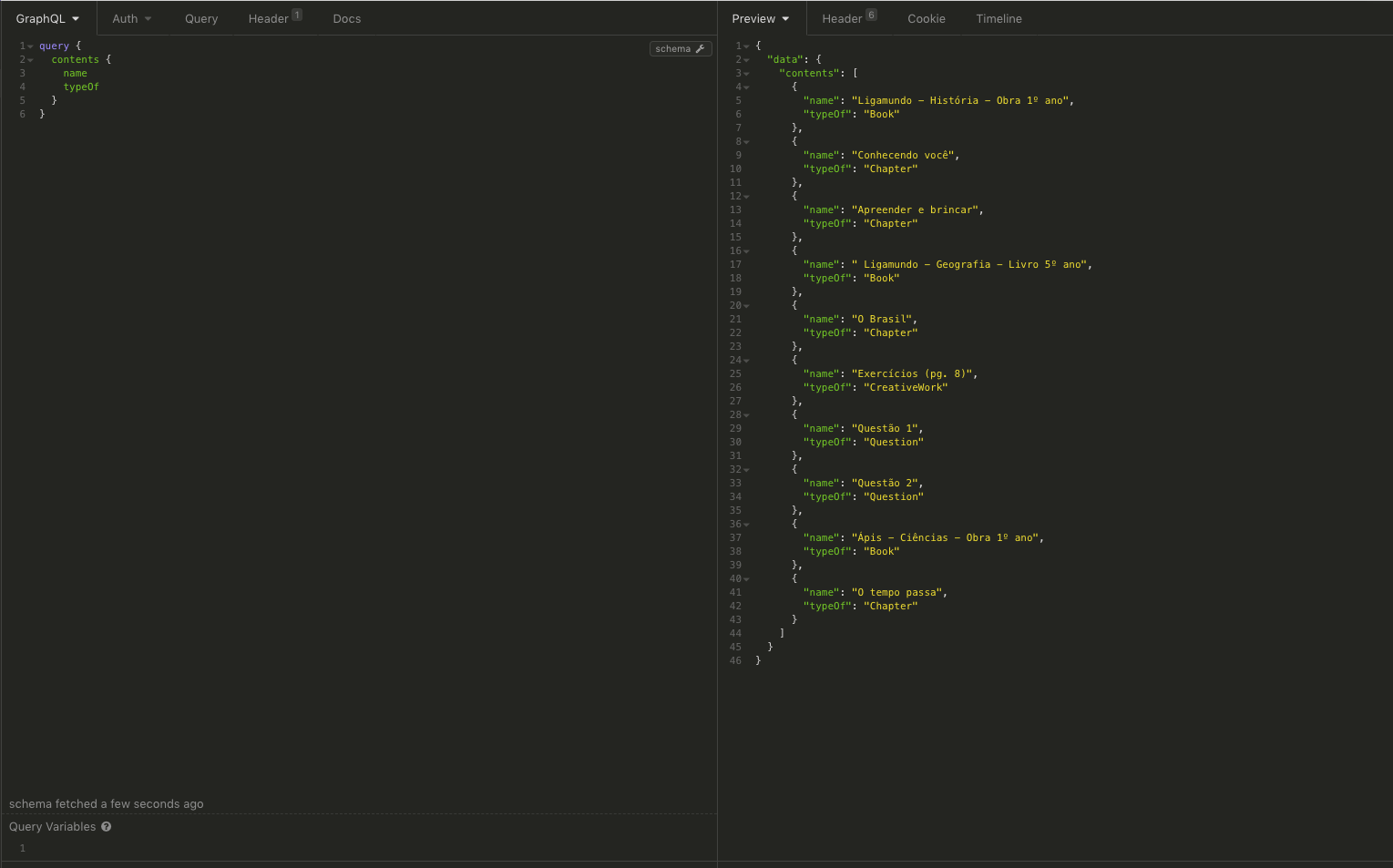This screenshot has height=868, width=1393.
Task: Click the 'query' keyword in editor
Action: point(54,46)
